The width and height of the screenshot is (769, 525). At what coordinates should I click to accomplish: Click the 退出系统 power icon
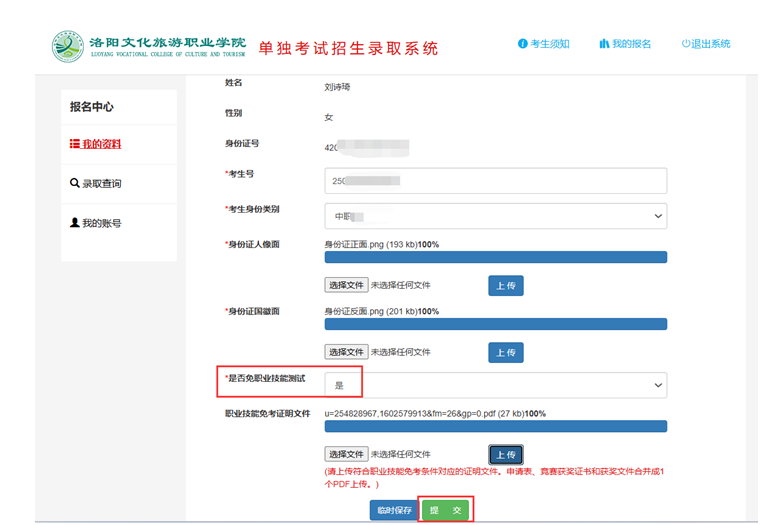point(686,44)
